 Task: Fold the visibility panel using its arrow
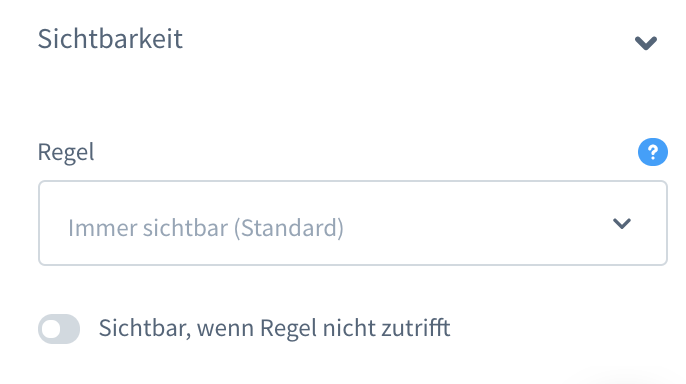(646, 43)
